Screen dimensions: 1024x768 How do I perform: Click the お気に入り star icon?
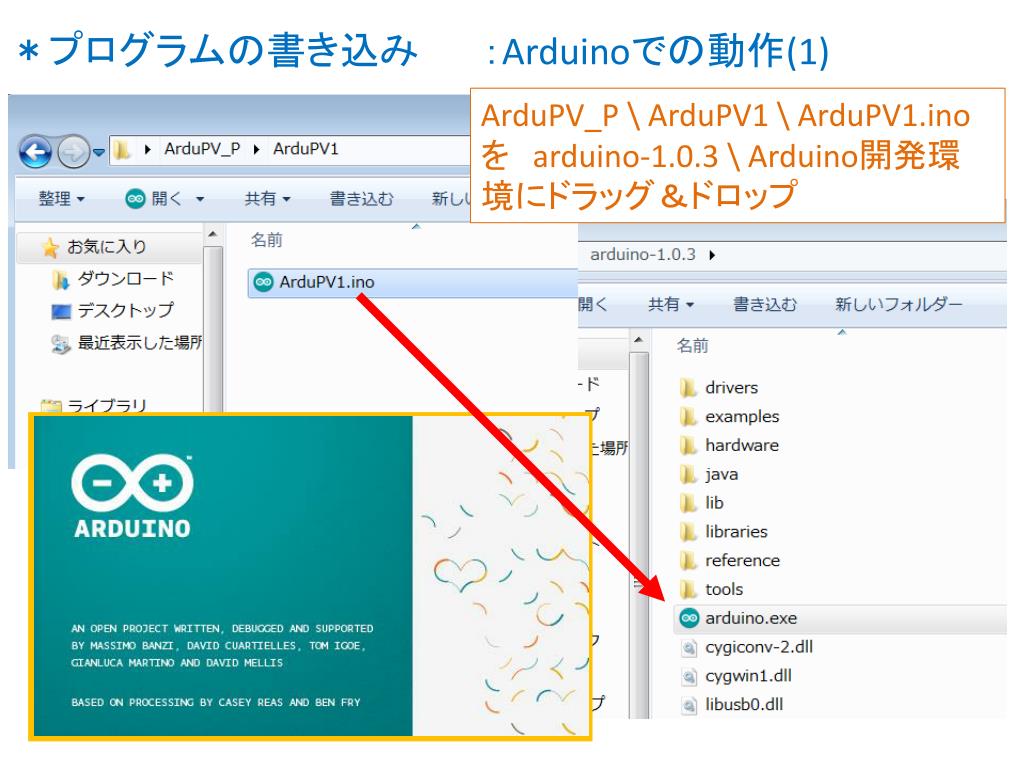[50, 248]
